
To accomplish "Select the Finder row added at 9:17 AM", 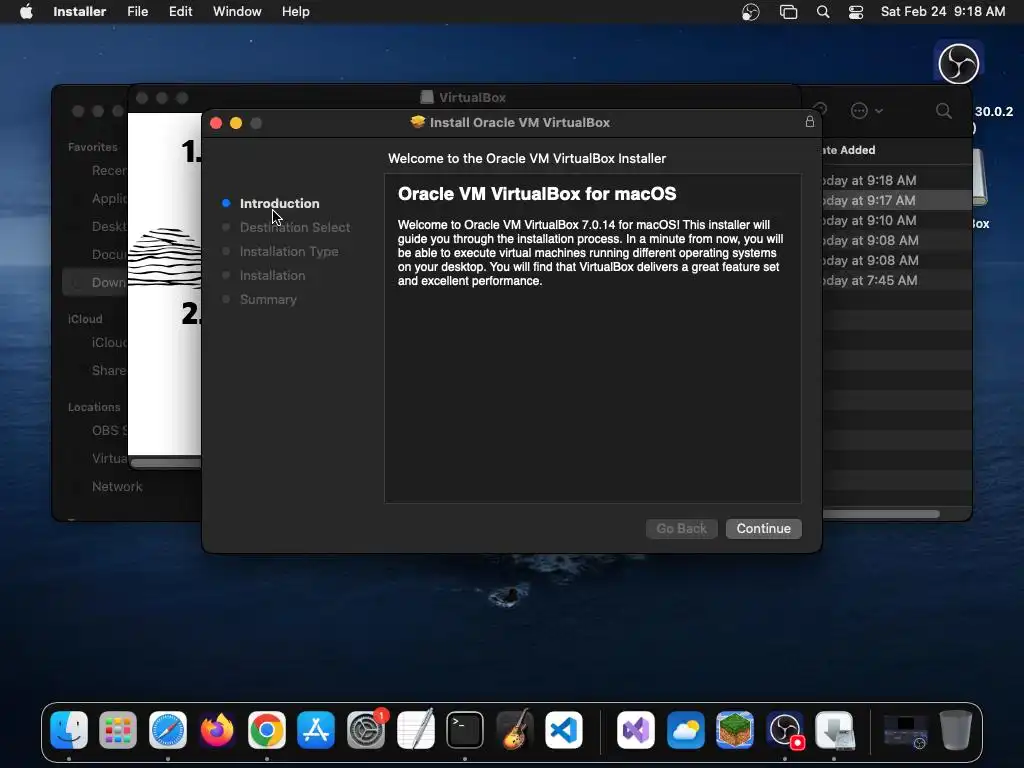I will click(897, 200).
